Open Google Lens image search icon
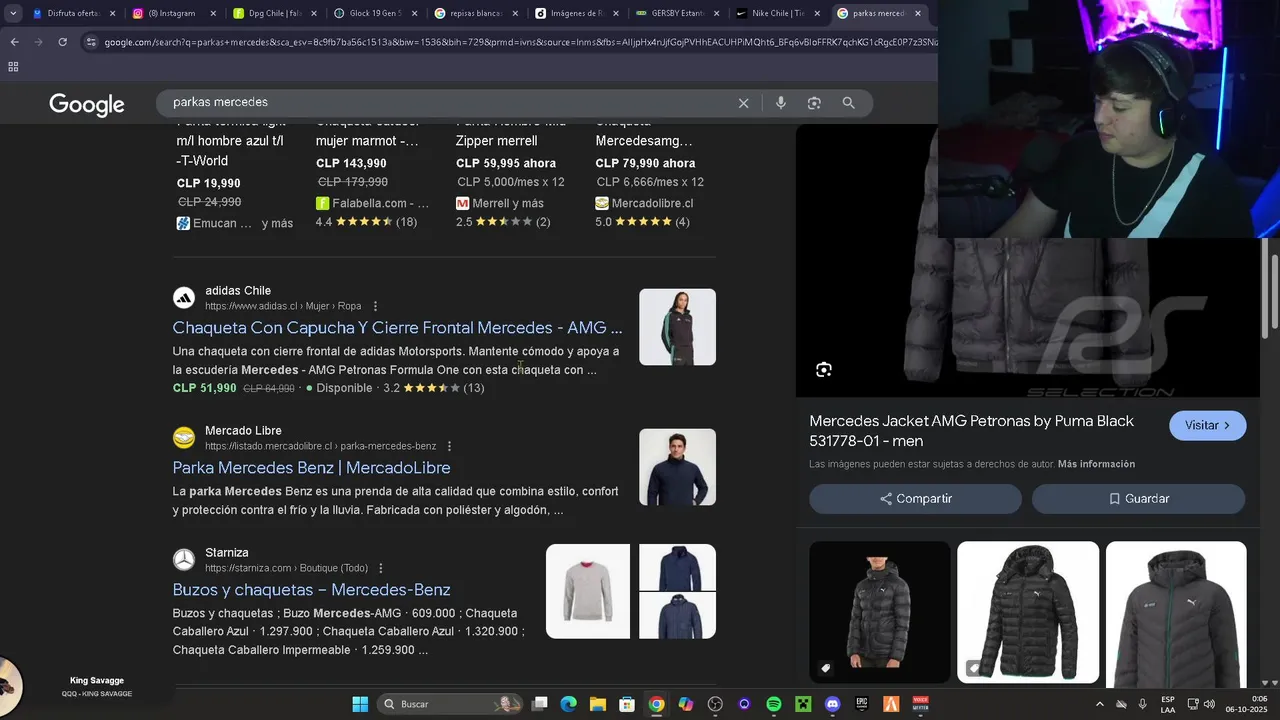This screenshot has width=1280, height=720. [814, 103]
